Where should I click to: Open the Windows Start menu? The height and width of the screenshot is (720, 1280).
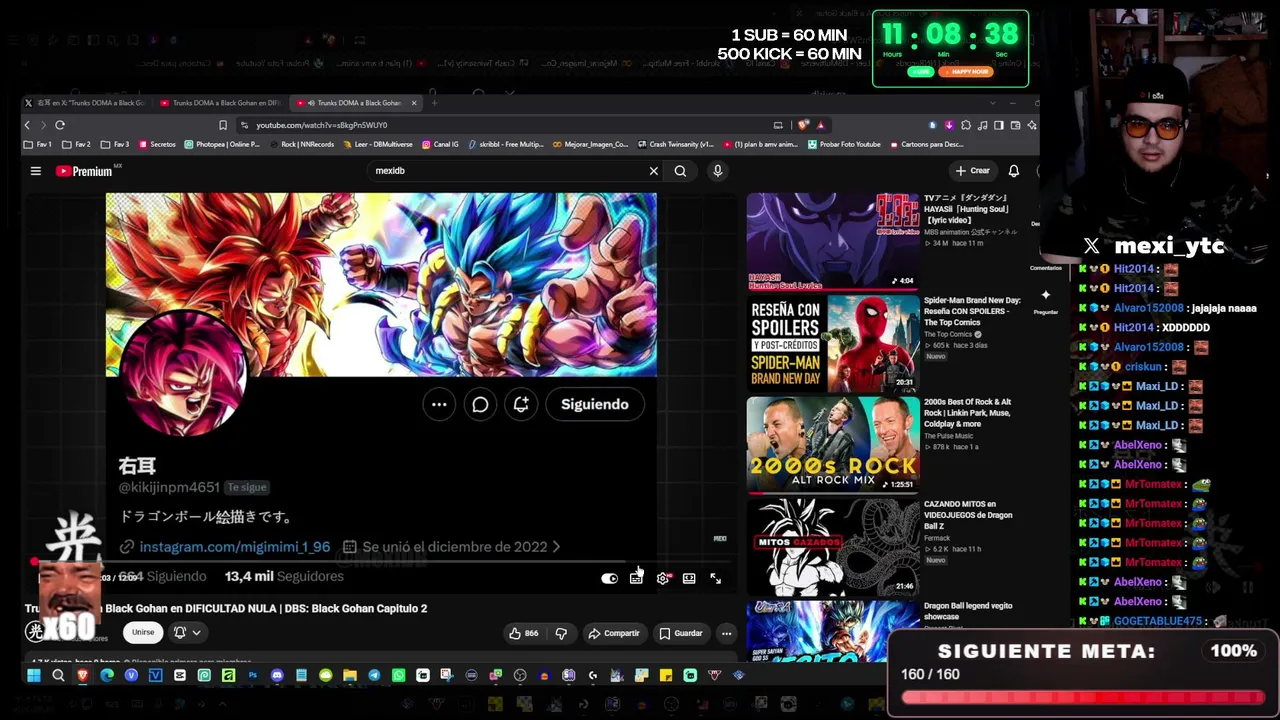pos(33,676)
